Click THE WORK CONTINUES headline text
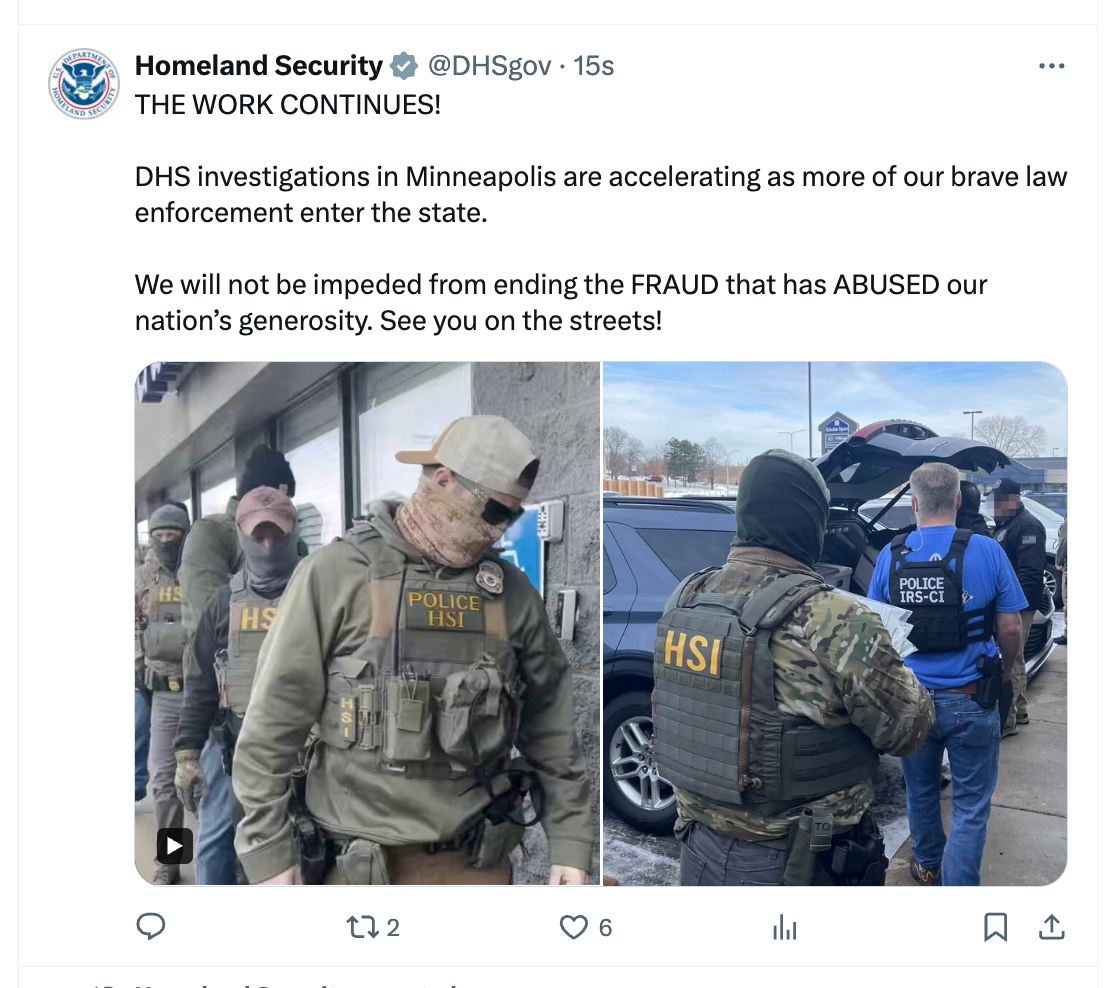Viewport: 1112px width, 988px height. point(288,105)
